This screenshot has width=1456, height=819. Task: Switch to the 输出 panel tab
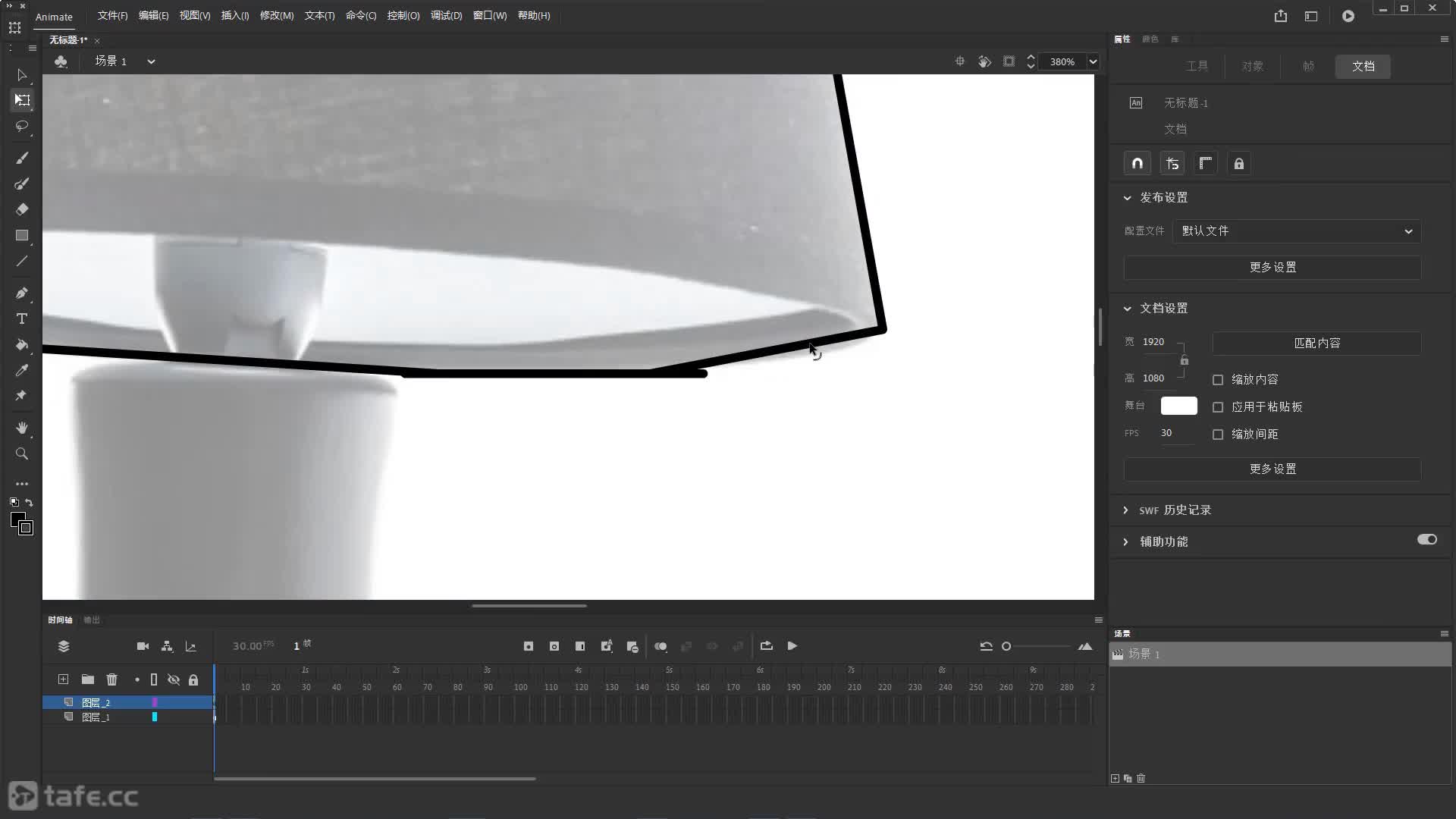[92, 620]
